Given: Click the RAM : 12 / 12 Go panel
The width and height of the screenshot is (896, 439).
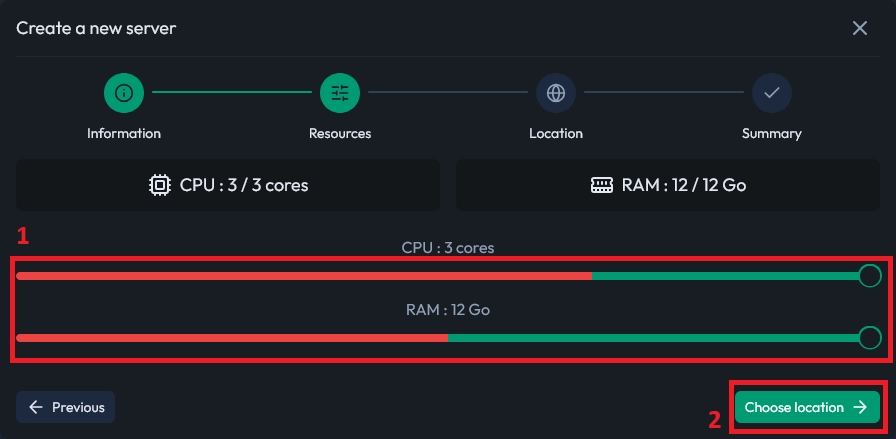Looking at the screenshot, I should (x=668, y=185).
